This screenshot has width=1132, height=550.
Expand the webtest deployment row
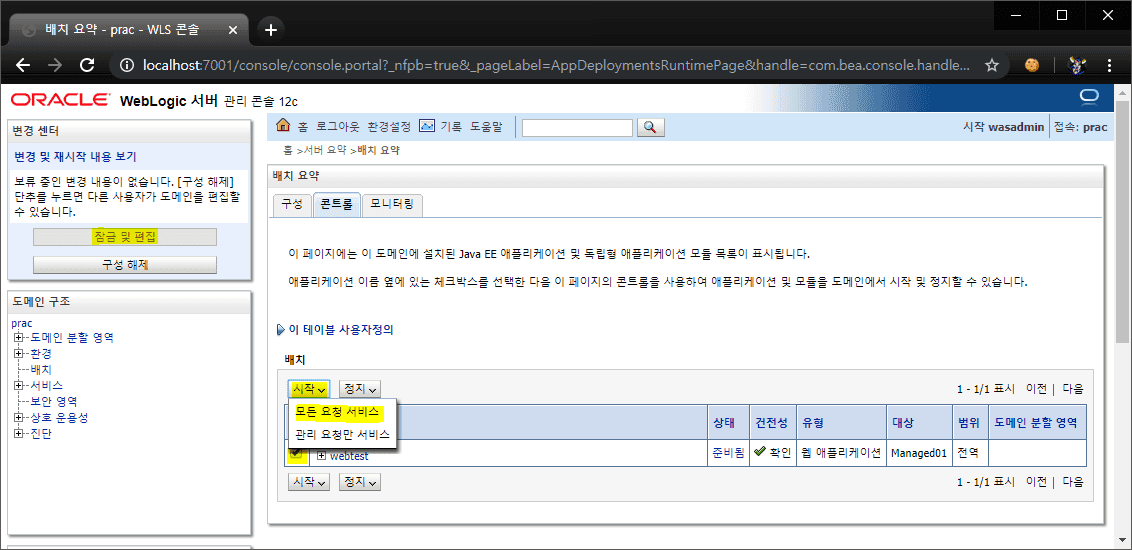(x=321, y=455)
